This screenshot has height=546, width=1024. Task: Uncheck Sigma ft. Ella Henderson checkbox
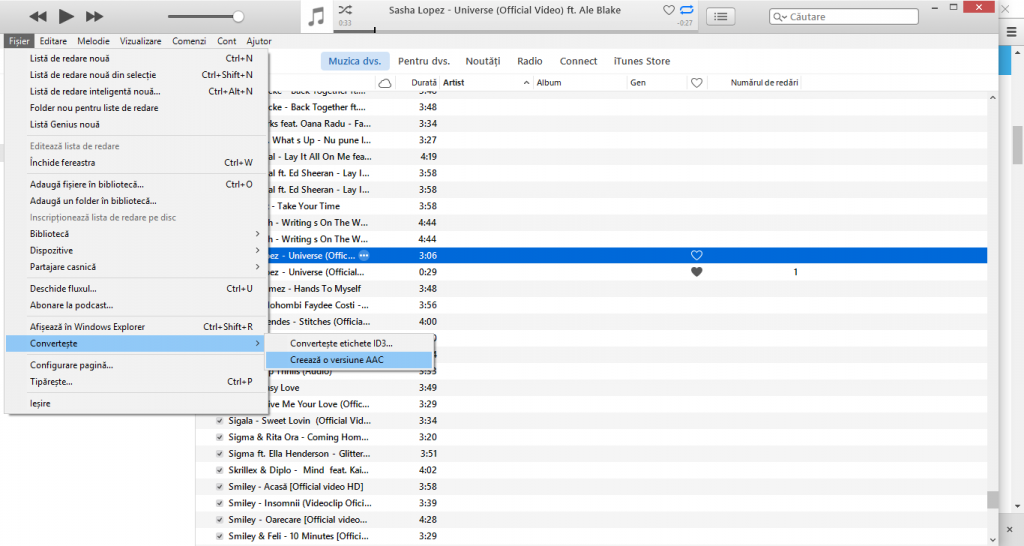coord(219,454)
